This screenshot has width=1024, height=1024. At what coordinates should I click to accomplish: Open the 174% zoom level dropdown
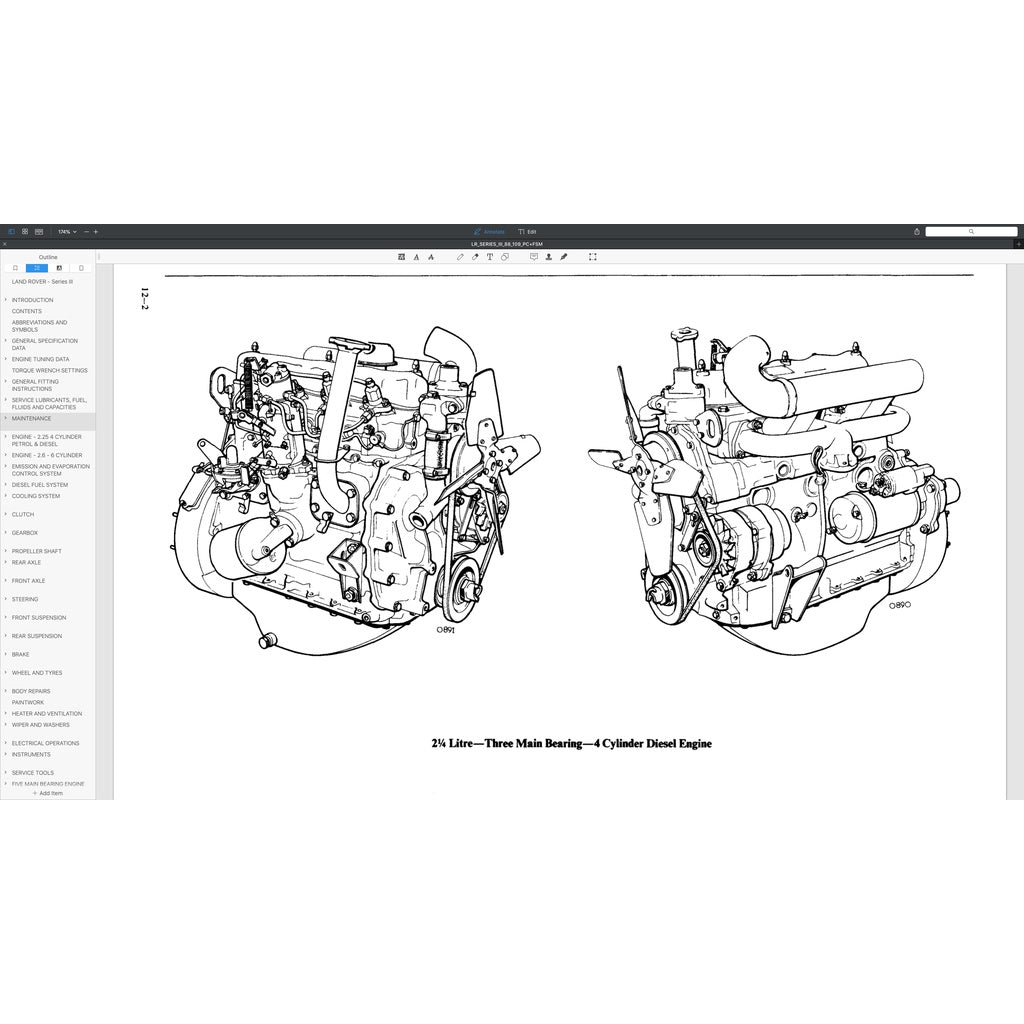coord(66,231)
